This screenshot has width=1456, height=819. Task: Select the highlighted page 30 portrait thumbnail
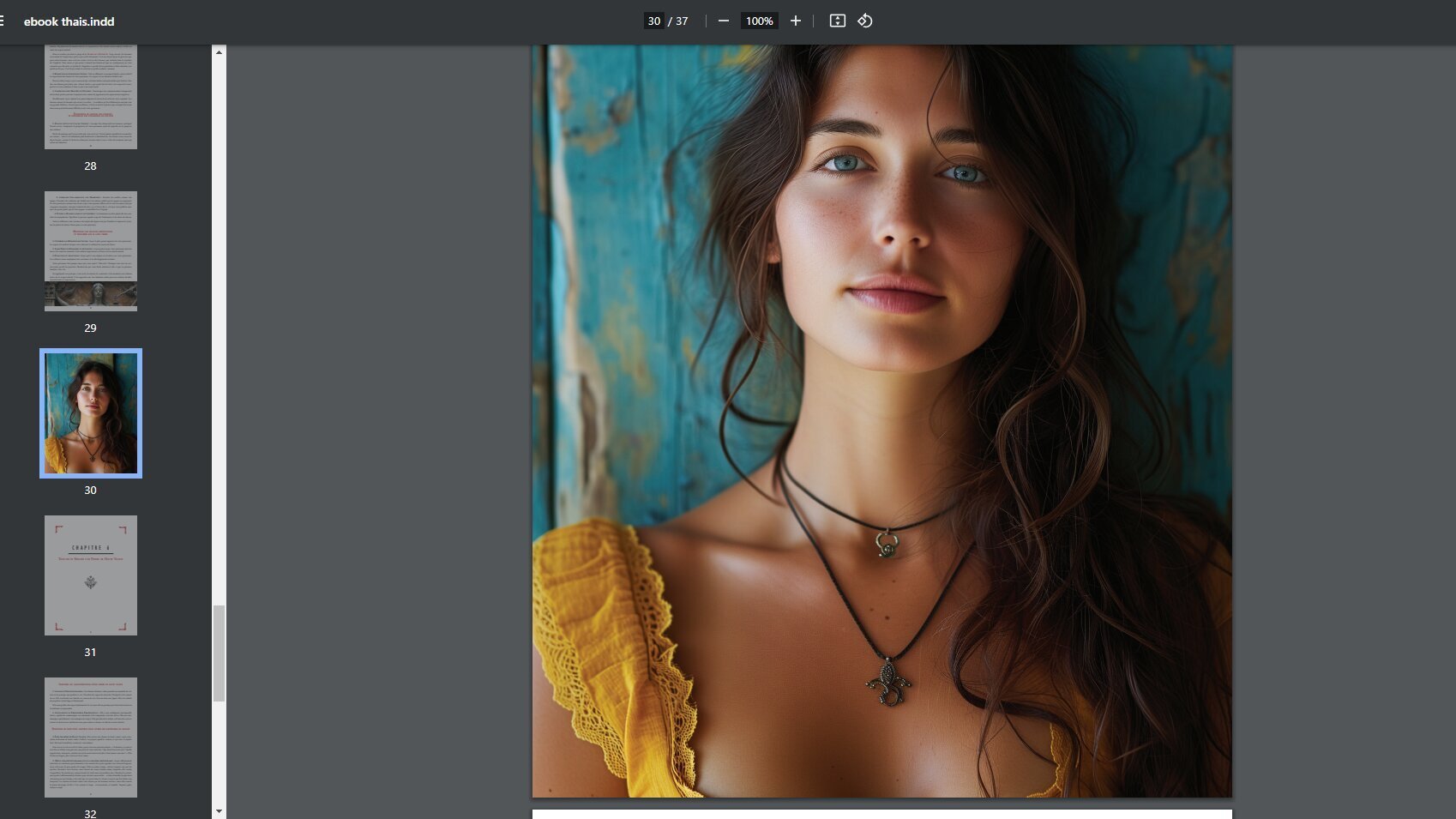click(x=91, y=413)
